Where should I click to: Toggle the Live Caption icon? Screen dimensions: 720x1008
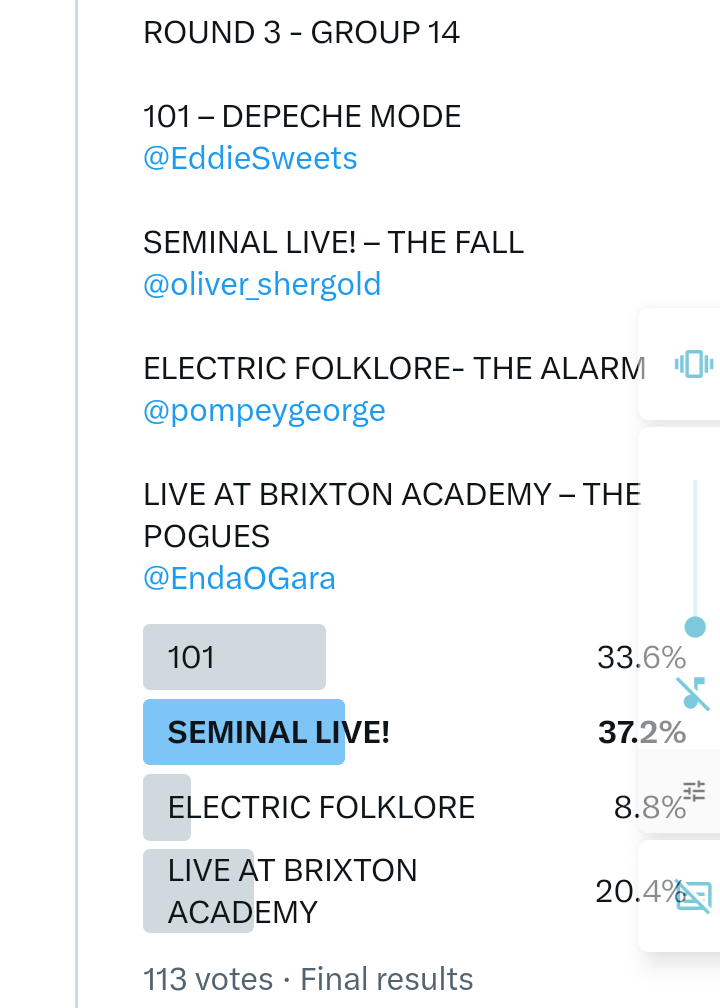click(x=693, y=896)
